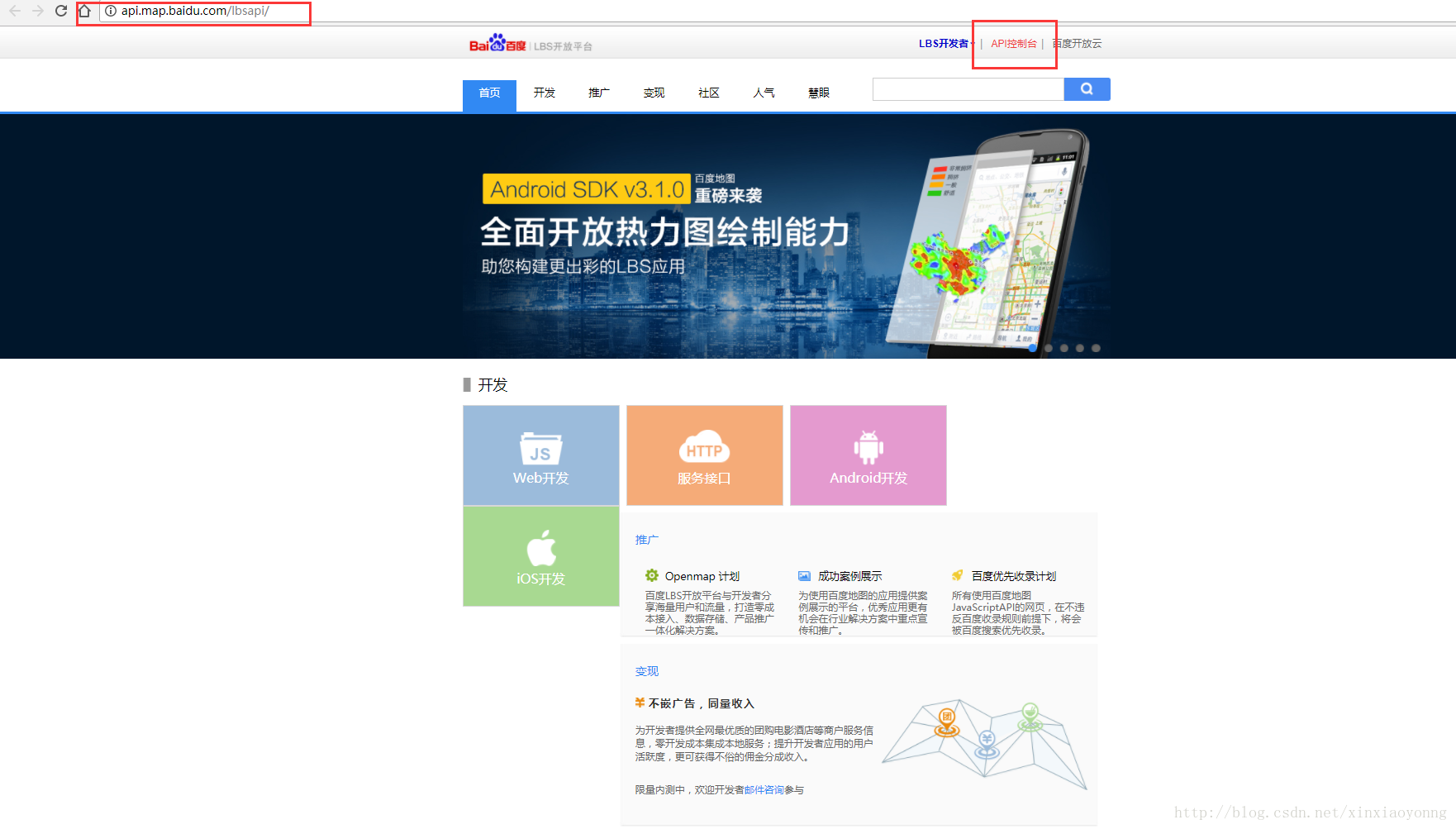1456x829 pixels.
Task: Click the 成功案例展示 picture icon
Action: tap(804, 576)
